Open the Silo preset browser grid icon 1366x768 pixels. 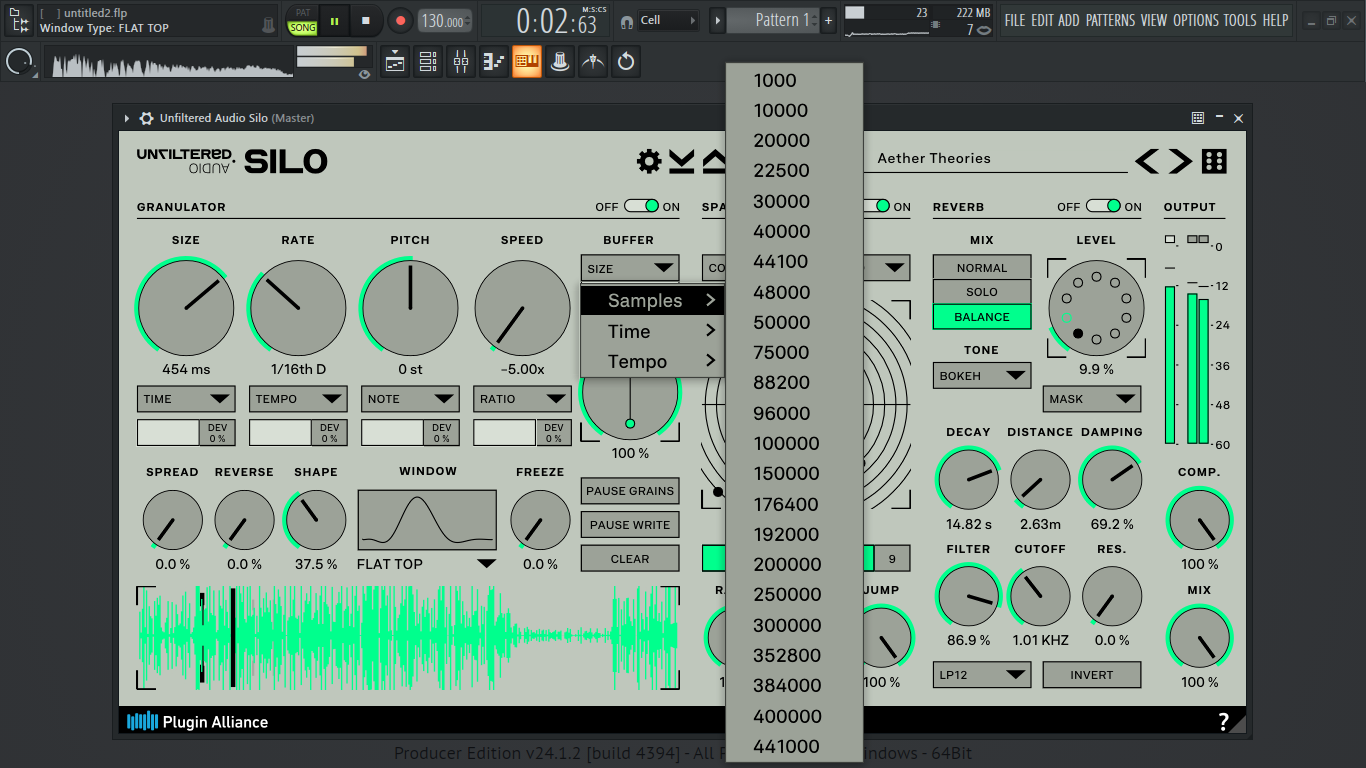(x=1214, y=161)
